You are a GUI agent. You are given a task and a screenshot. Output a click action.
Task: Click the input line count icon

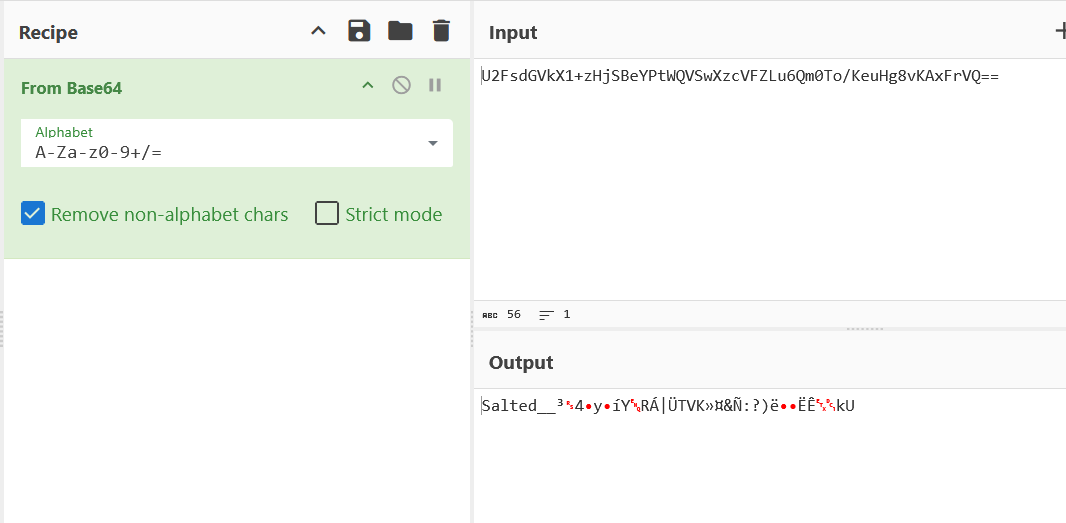pos(546,314)
